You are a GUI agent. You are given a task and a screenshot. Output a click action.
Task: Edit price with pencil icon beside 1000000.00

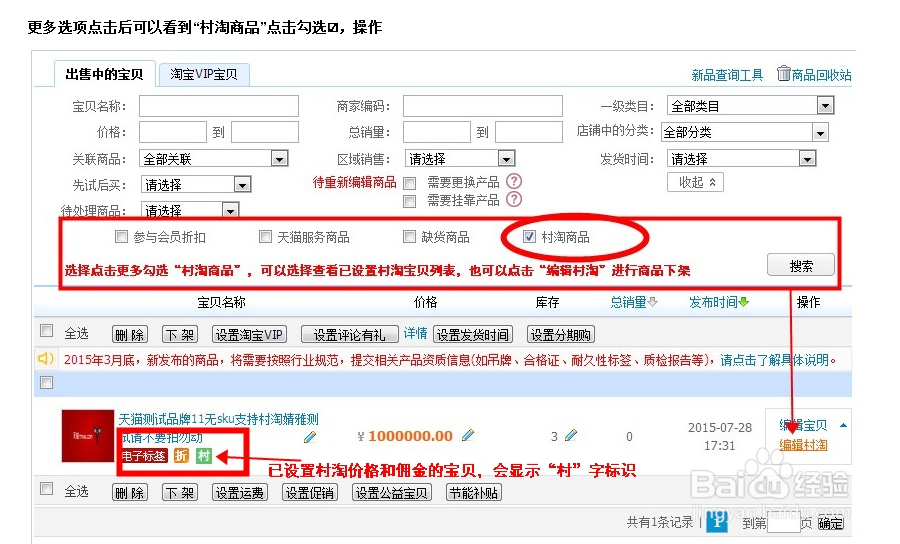pyautogui.click(x=468, y=436)
